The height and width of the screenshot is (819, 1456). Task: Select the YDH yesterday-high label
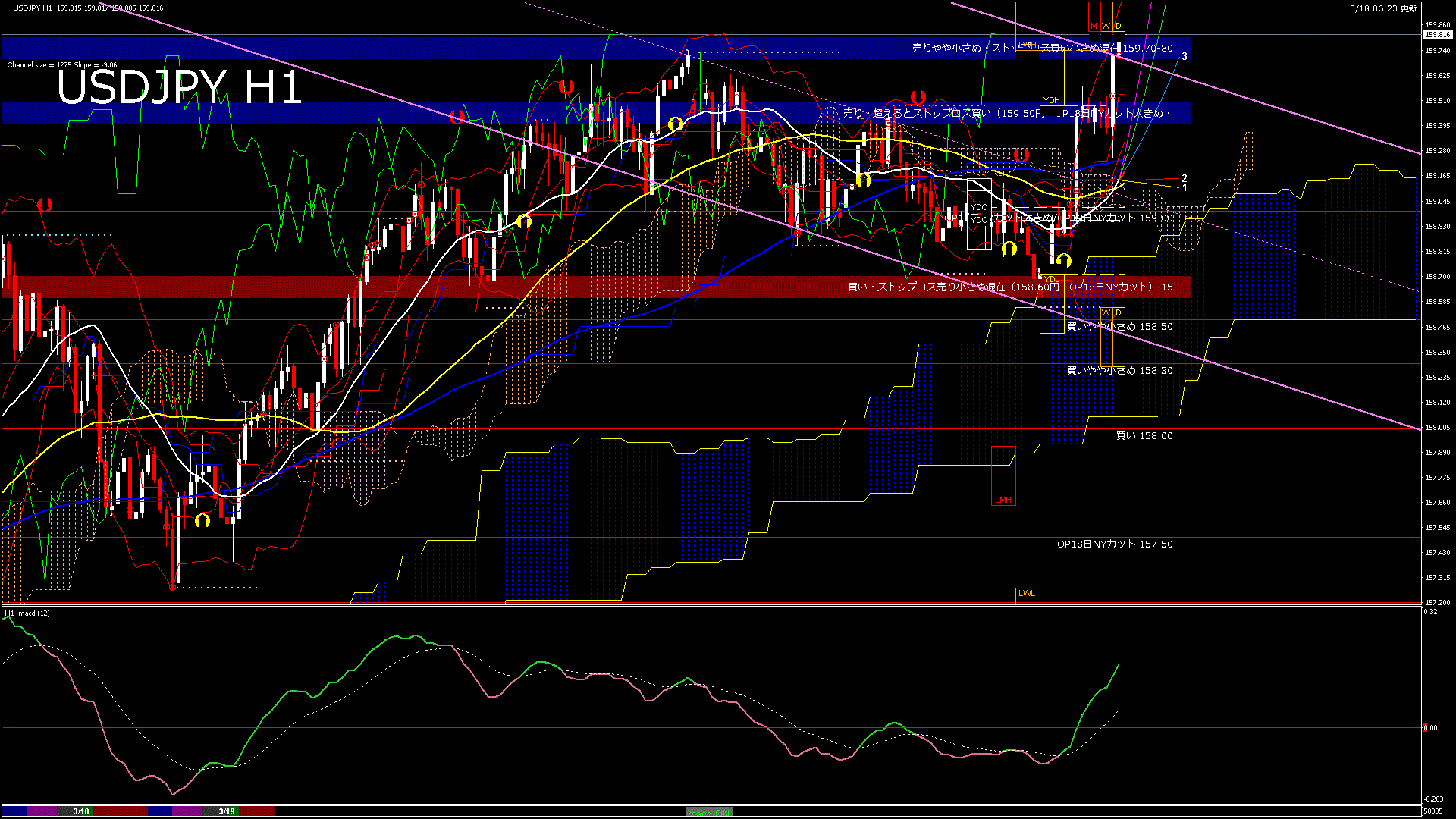(x=1051, y=100)
